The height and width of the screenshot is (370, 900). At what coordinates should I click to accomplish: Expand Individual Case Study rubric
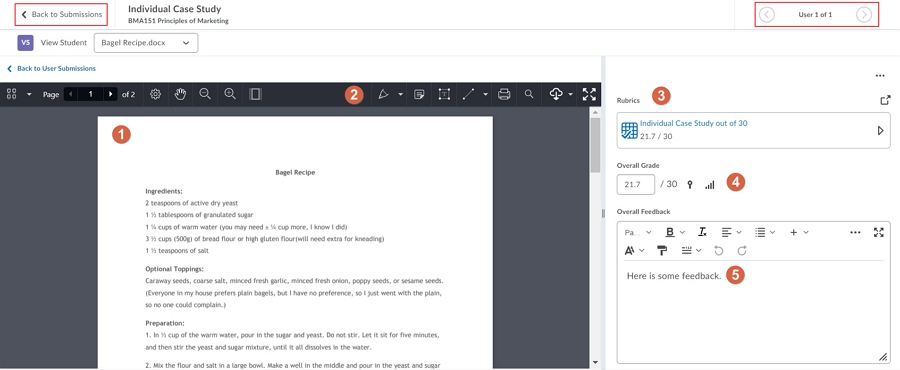(x=880, y=131)
